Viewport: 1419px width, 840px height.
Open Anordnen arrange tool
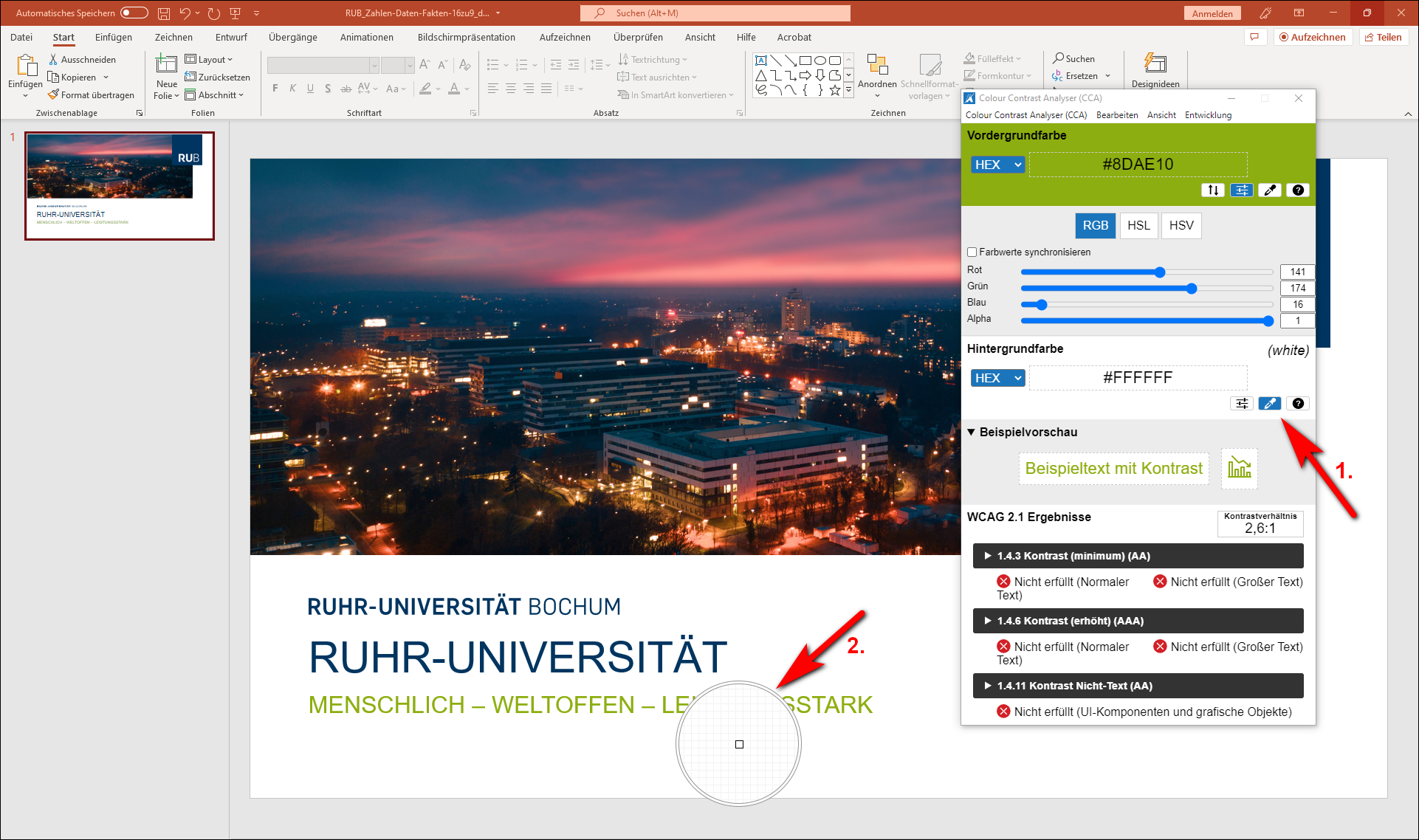(877, 77)
